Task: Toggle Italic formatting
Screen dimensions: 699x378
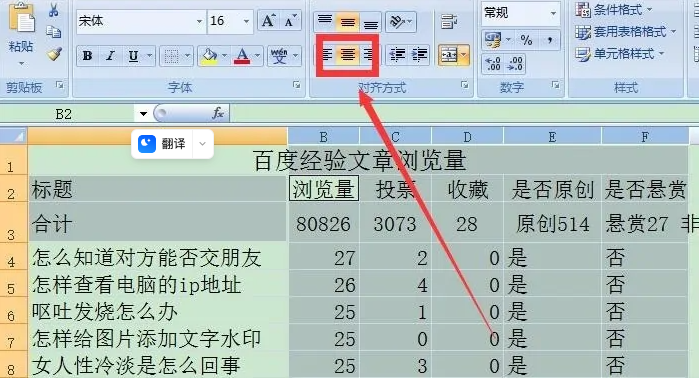Action: [x=110, y=56]
